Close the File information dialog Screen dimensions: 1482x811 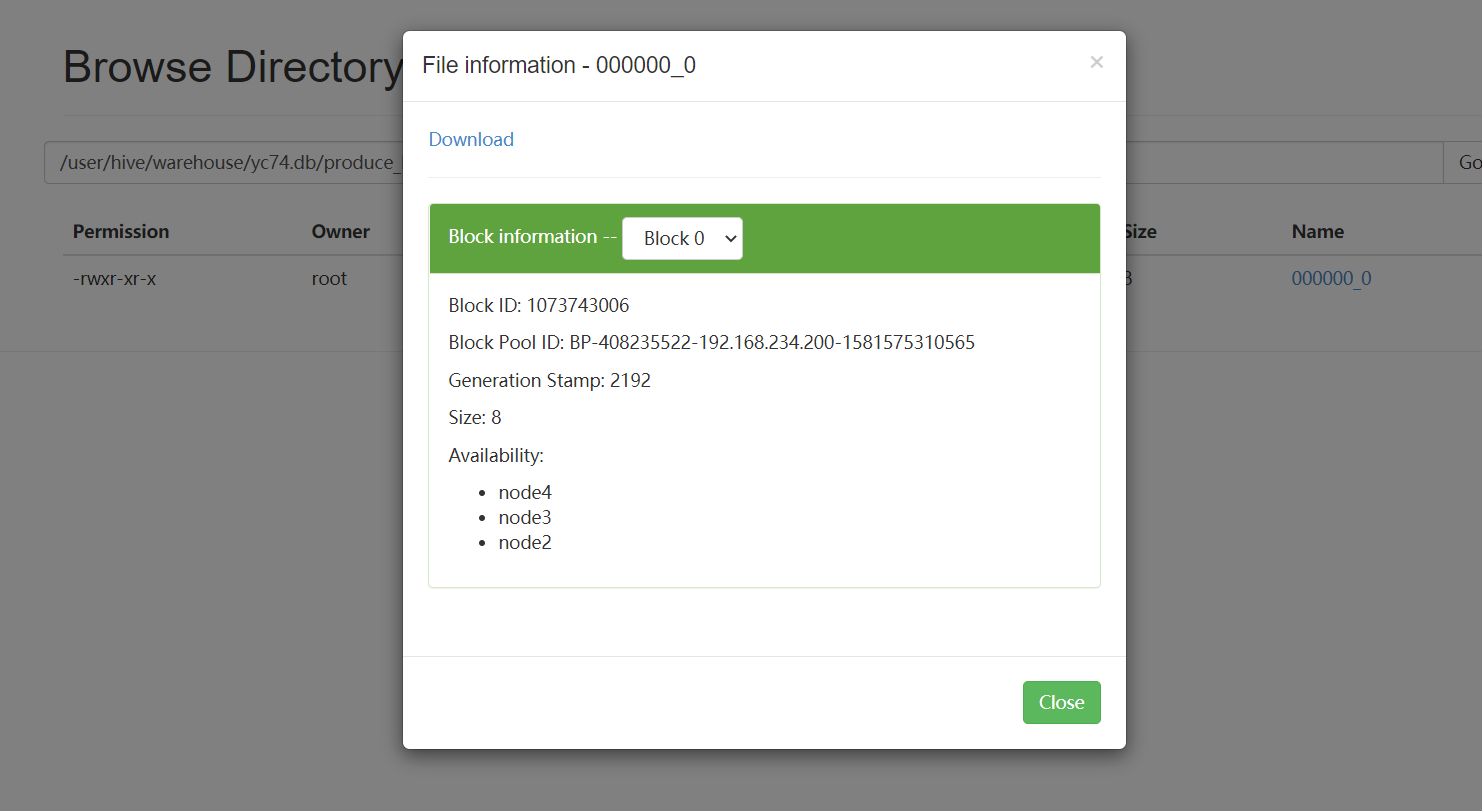pos(1061,702)
